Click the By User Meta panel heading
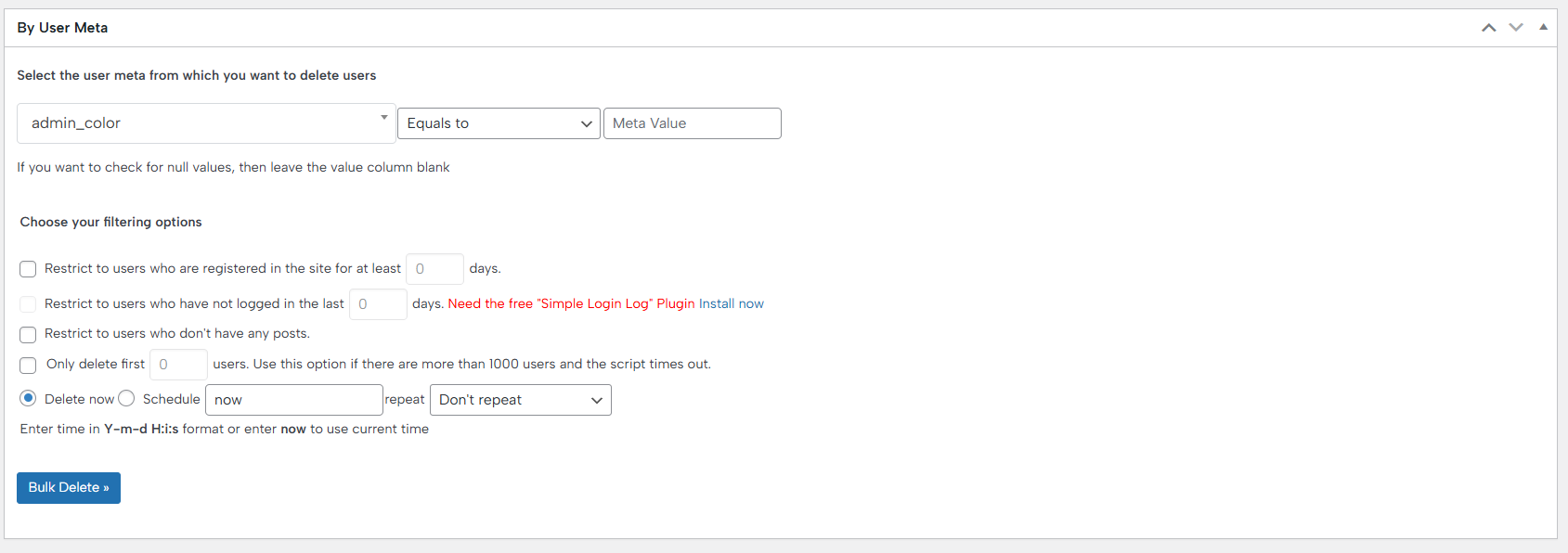This screenshot has width=1568, height=553. (x=62, y=28)
